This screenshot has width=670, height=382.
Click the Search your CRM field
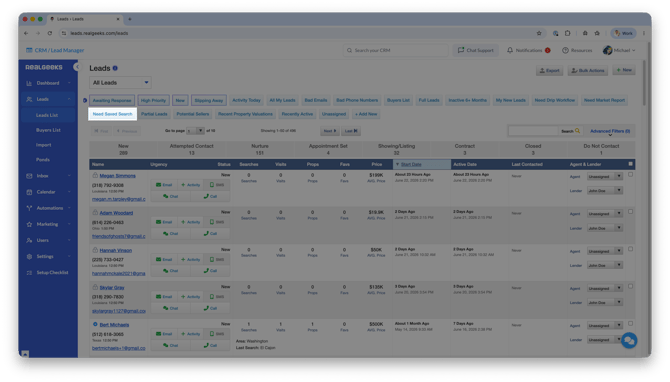(x=396, y=50)
